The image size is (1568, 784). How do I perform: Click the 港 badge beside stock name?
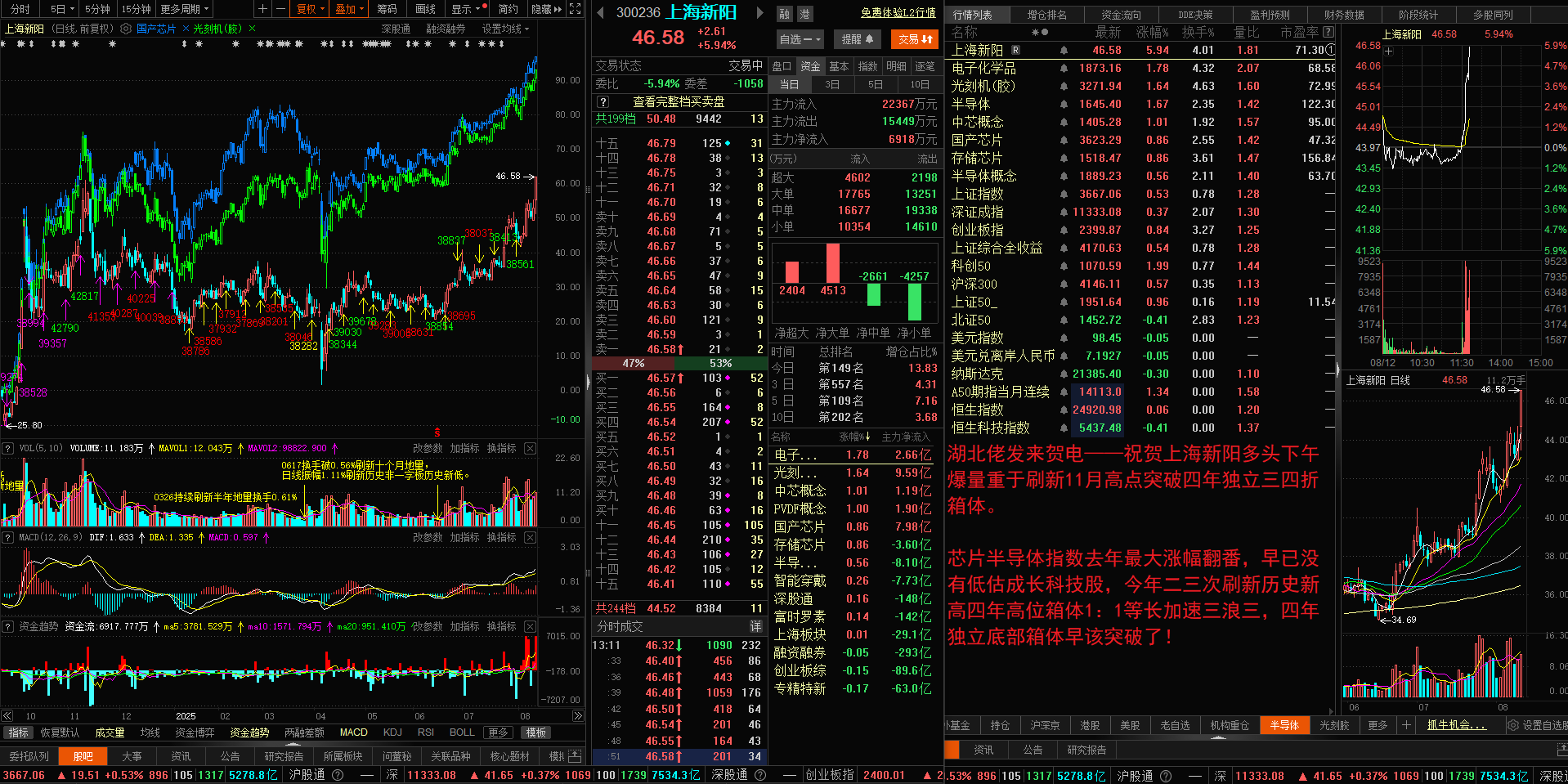(804, 14)
